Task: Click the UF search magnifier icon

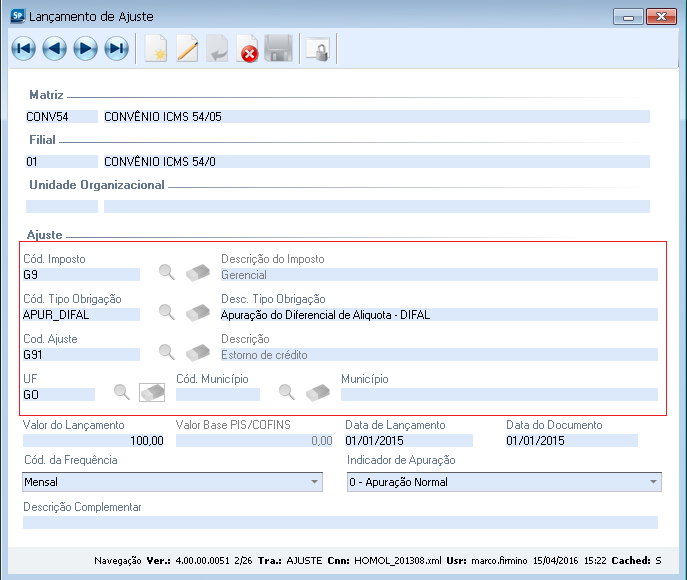Action: point(121,393)
